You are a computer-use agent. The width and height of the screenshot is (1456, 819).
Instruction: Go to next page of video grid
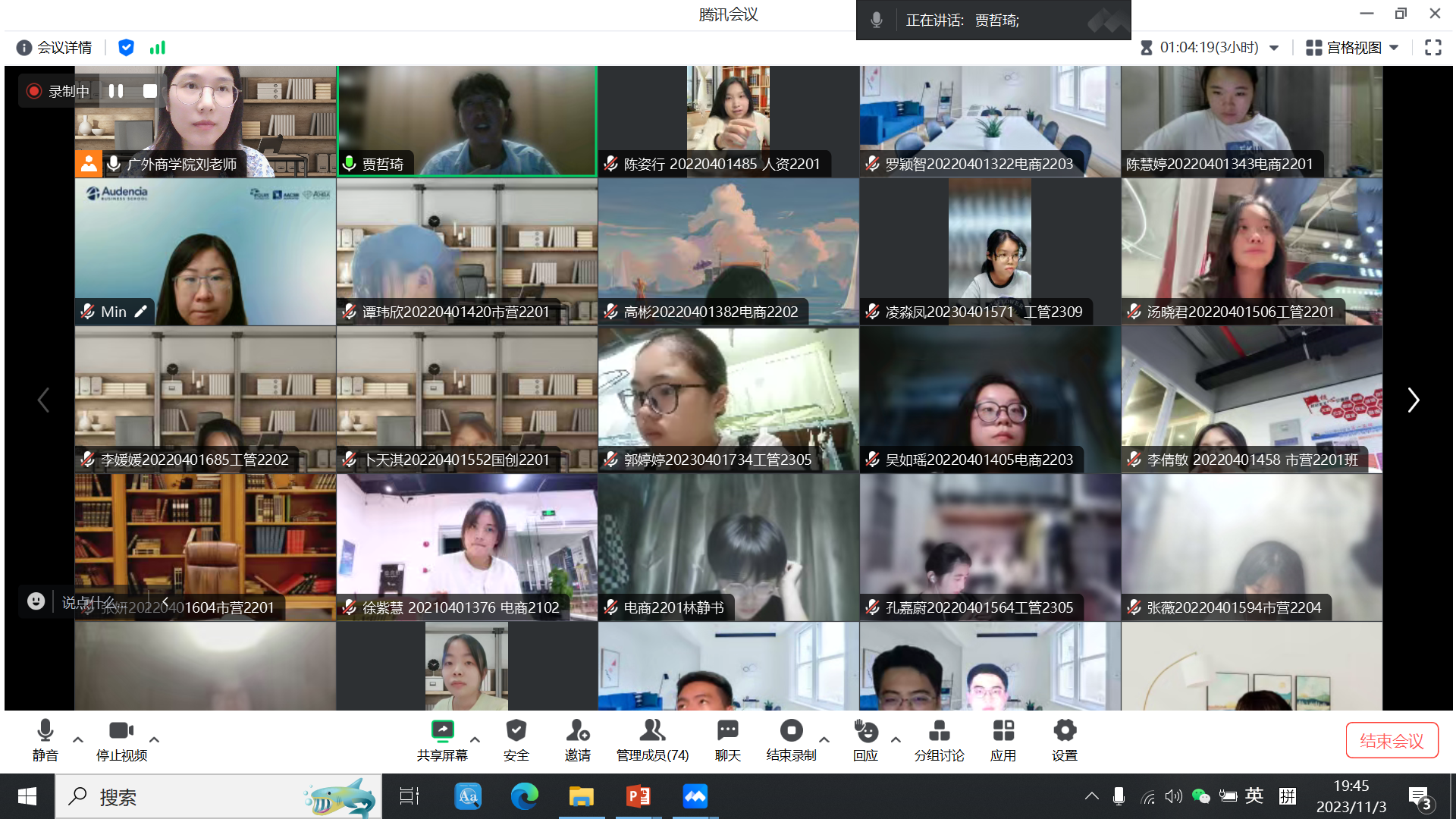1413,400
